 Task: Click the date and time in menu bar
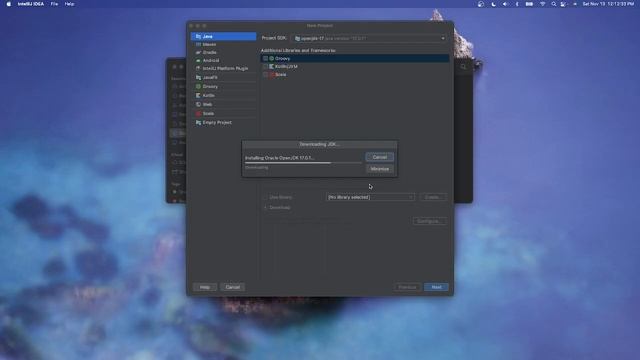pyautogui.click(x=608, y=4)
